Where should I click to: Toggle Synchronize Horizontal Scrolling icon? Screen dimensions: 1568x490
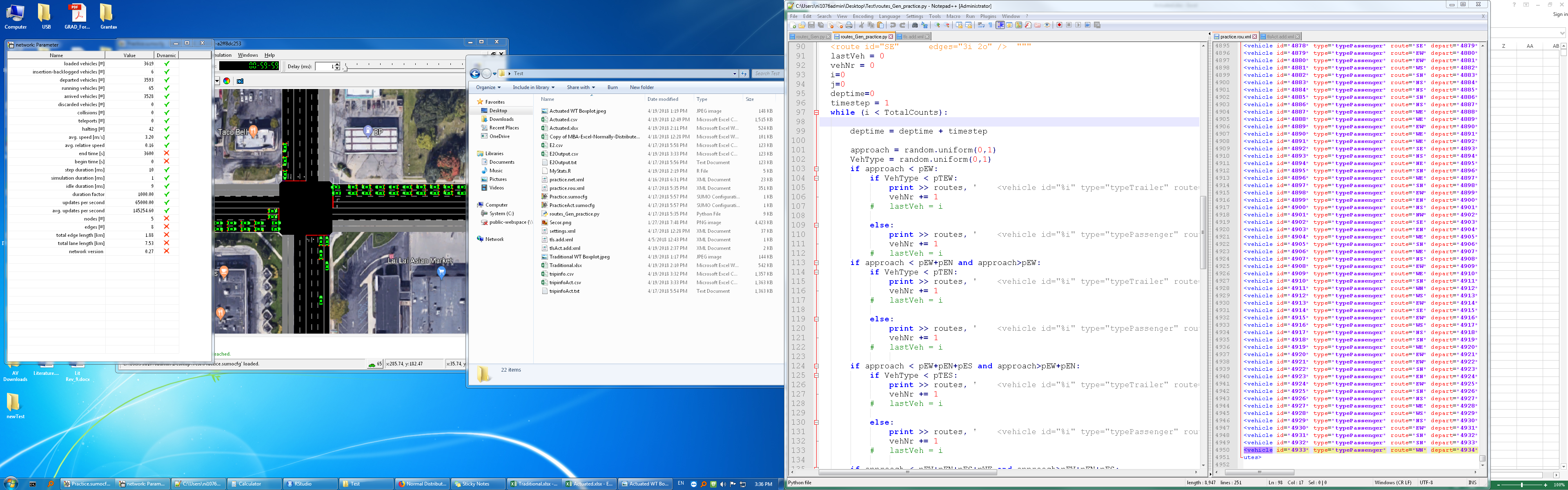click(969, 25)
